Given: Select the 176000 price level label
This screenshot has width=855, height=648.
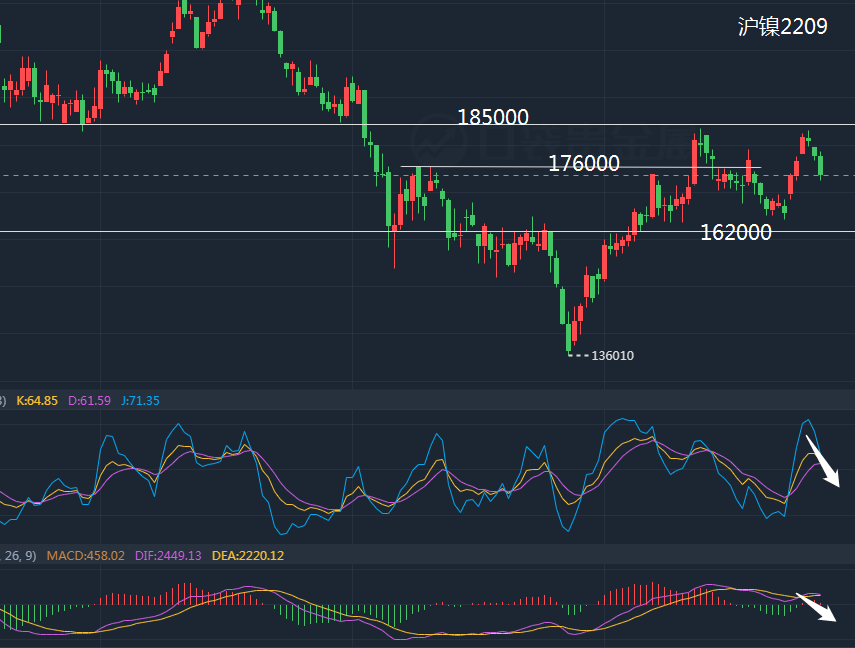Looking at the screenshot, I should tap(584, 163).
